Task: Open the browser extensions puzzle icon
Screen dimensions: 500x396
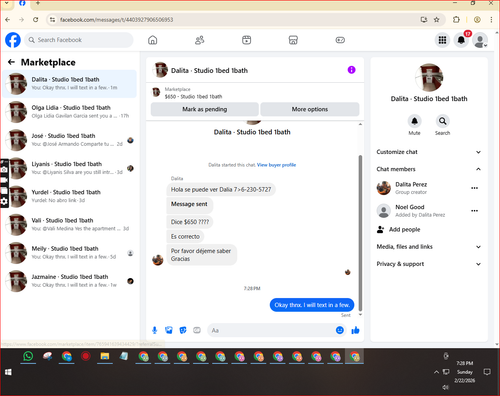Action: 456,20
